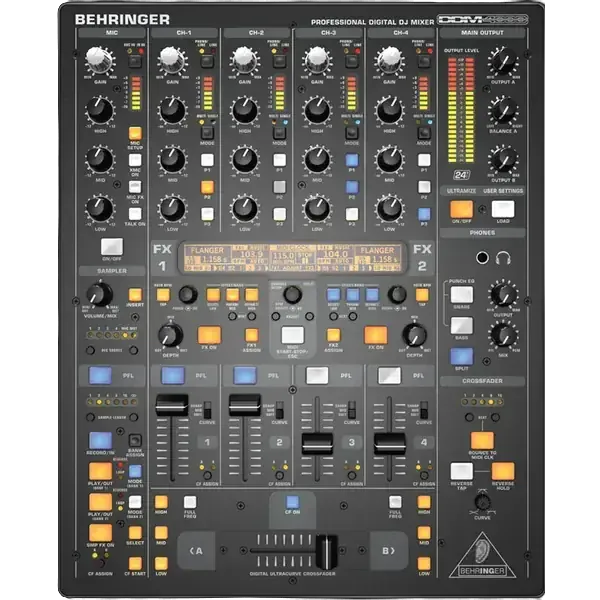Click the digital Ultracurve crossfader handle
600x600 pixels.
326,551
